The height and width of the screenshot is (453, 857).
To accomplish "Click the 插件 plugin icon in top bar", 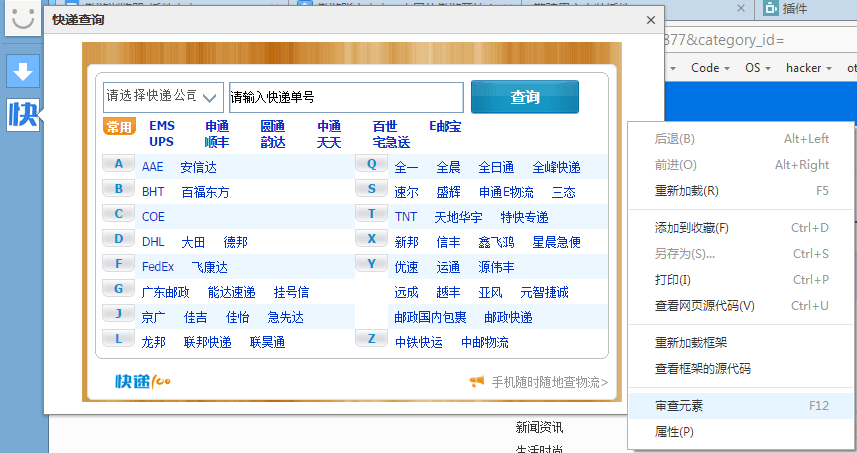I will (771, 8).
